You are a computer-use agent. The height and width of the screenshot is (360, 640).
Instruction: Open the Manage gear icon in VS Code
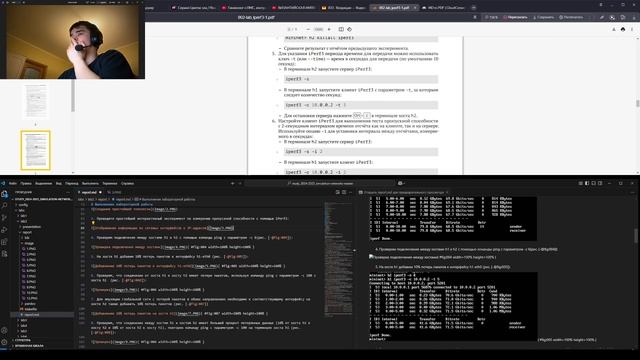coord(4,342)
